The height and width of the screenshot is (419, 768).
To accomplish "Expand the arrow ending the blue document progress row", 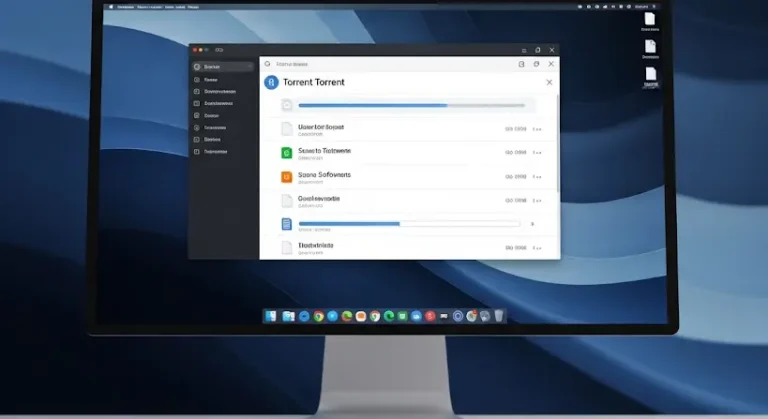I will click(532, 224).
